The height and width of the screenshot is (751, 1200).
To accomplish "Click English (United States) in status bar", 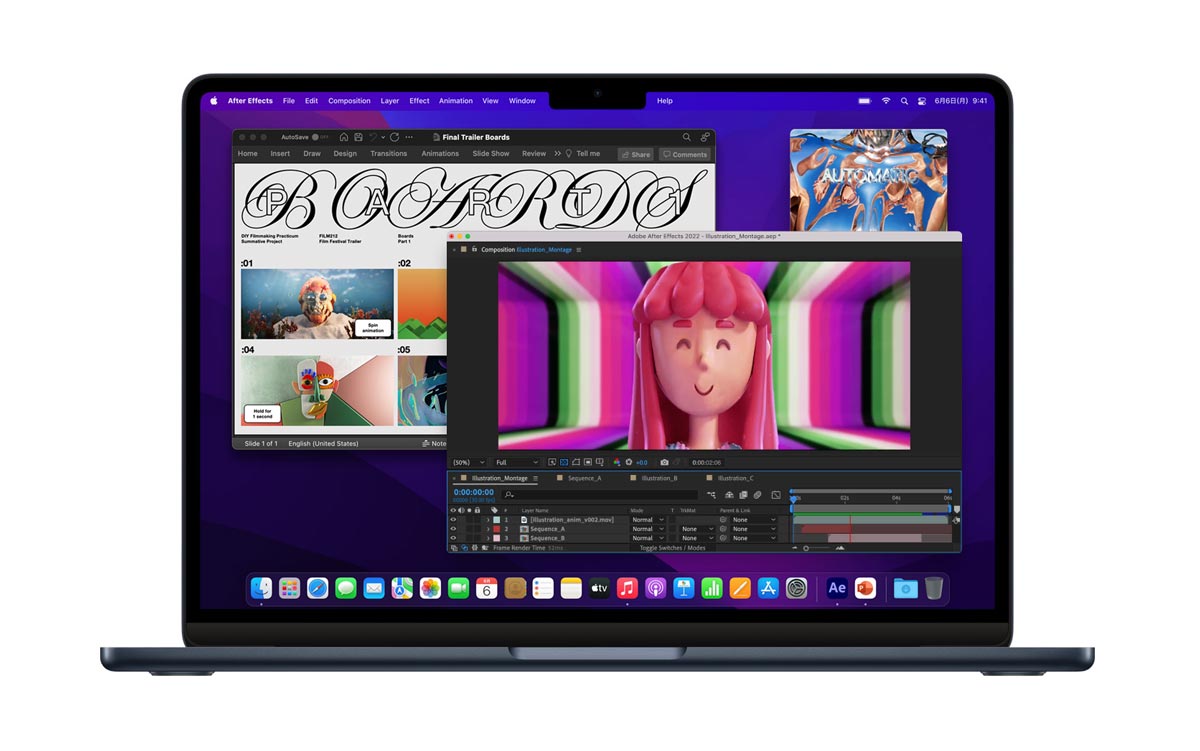I will (x=323, y=443).
